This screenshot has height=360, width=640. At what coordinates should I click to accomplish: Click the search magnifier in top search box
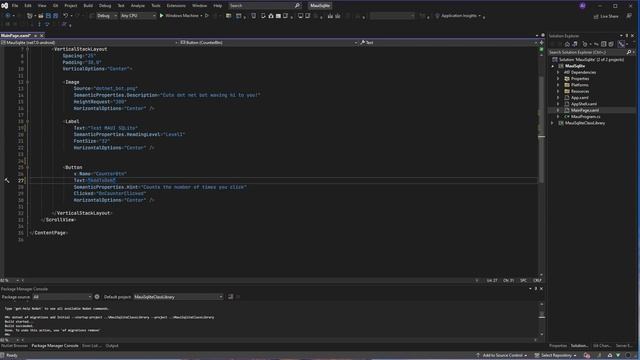[x=297, y=6]
